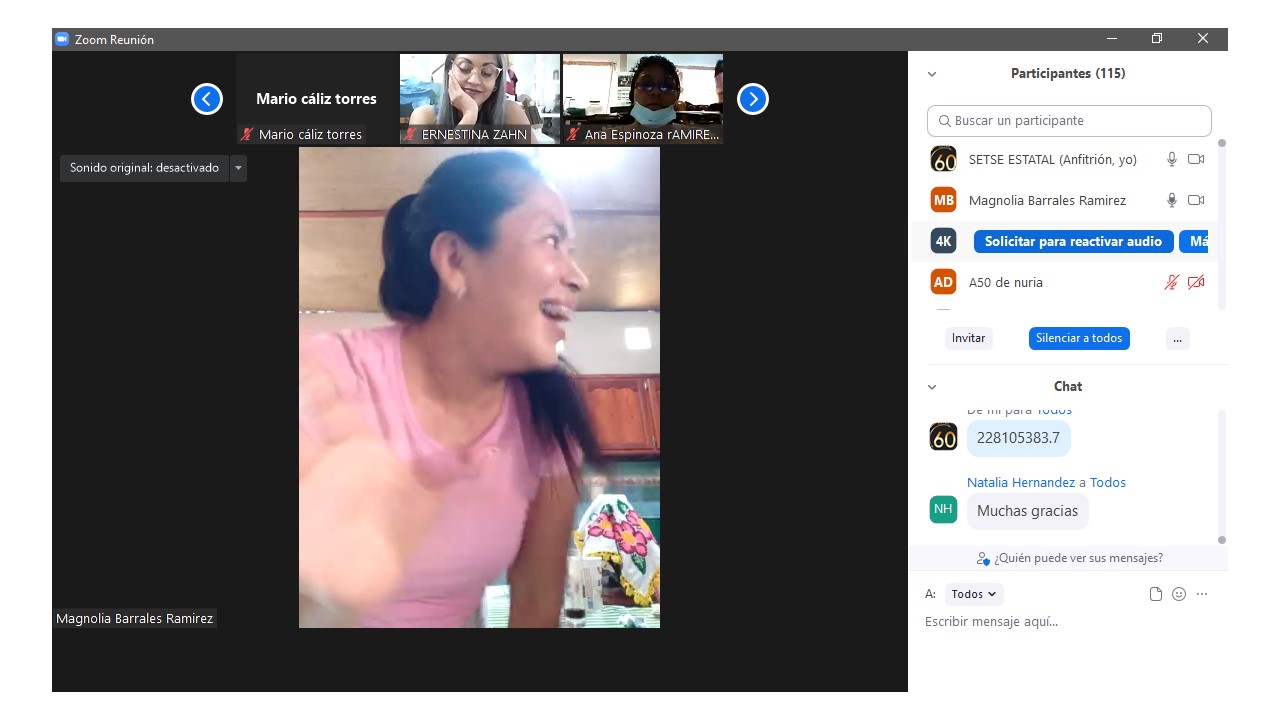This screenshot has width=1280, height=720.
Task: Click Magnolia Barrales Ramirez main video
Action: click(x=479, y=388)
